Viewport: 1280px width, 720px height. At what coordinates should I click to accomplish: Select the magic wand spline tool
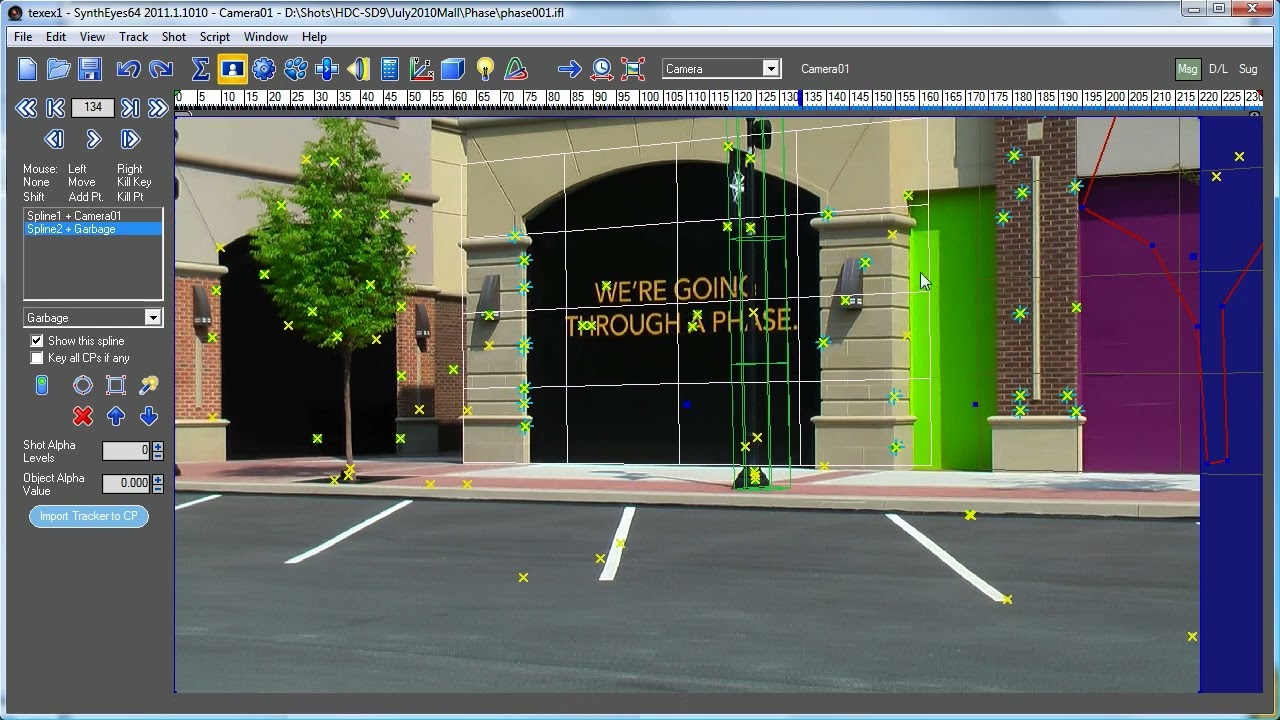[x=149, y=386]
